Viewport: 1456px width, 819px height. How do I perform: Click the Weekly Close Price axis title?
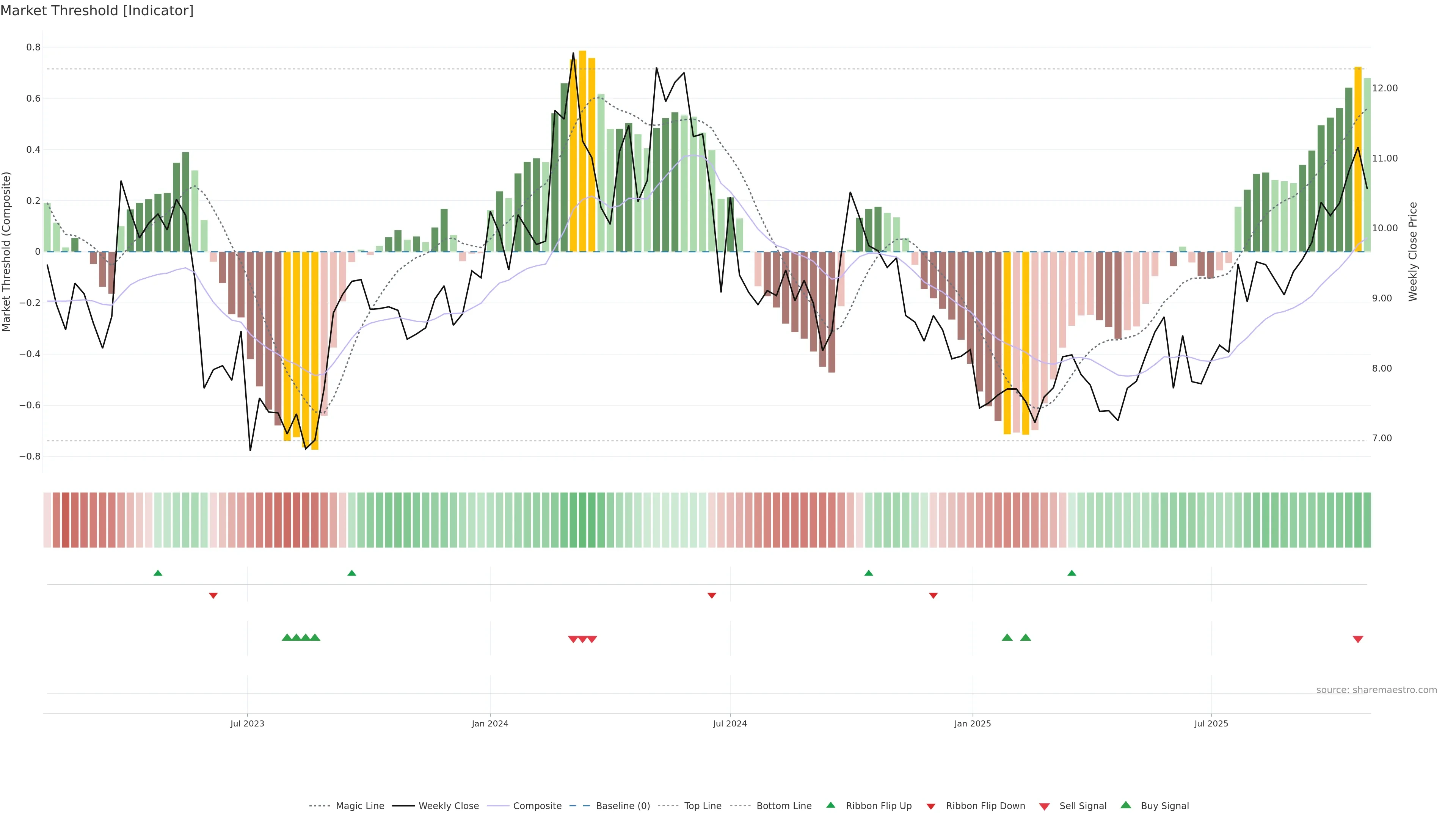[x=1413, y=251]
